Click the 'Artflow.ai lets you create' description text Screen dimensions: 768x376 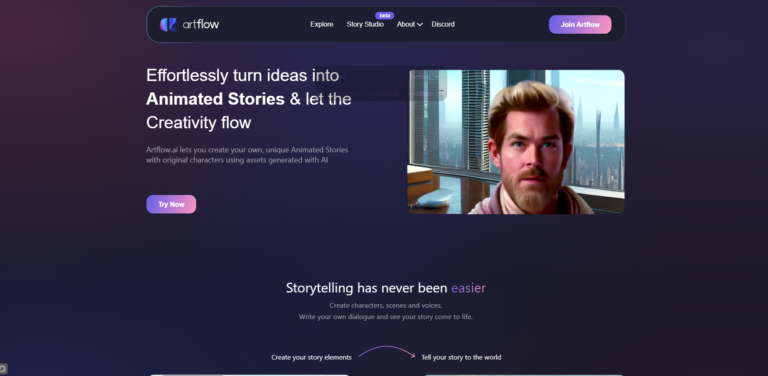click(247, 155)
